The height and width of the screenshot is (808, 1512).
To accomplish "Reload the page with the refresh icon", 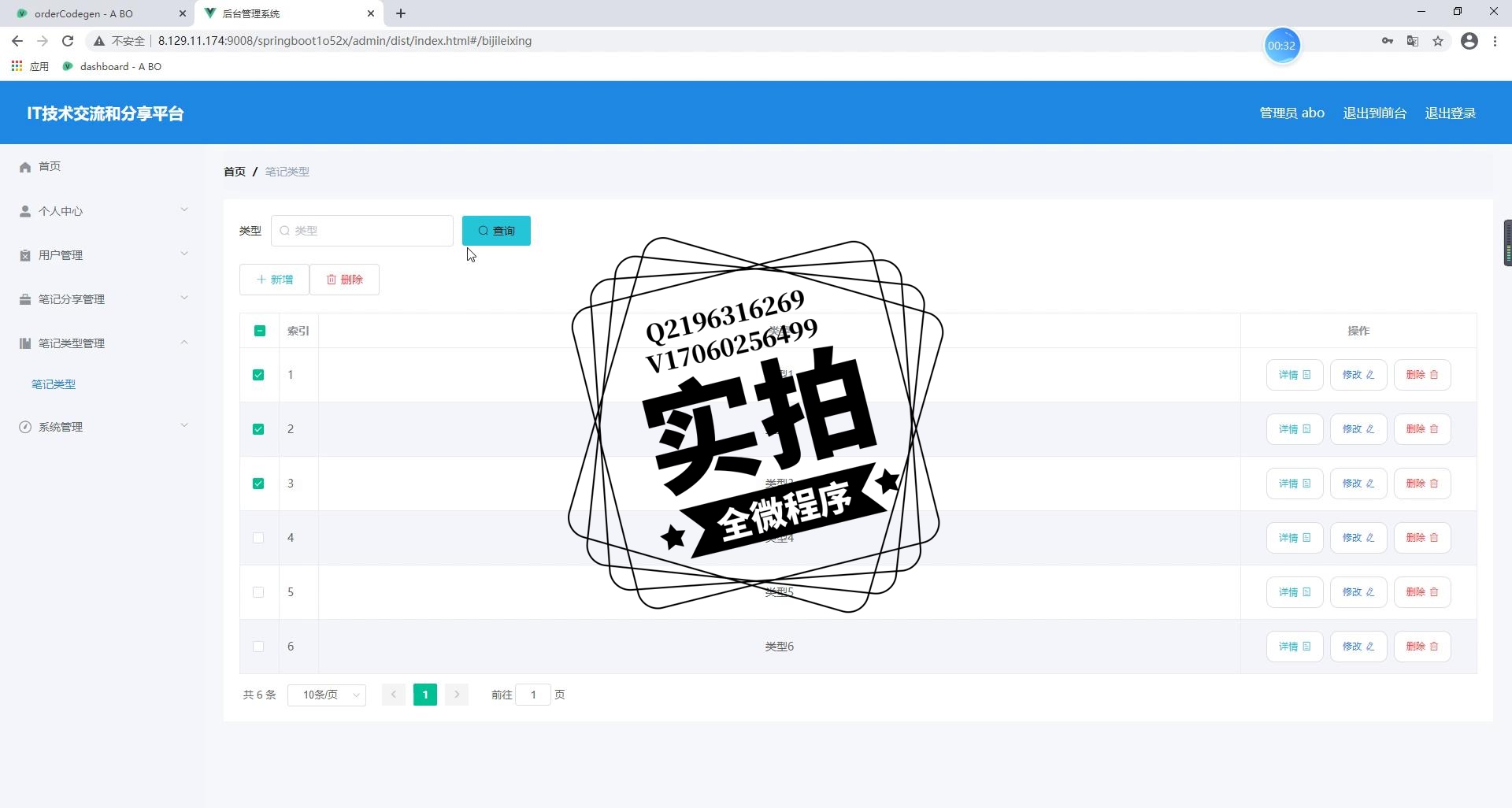I will tap(68, 41).
